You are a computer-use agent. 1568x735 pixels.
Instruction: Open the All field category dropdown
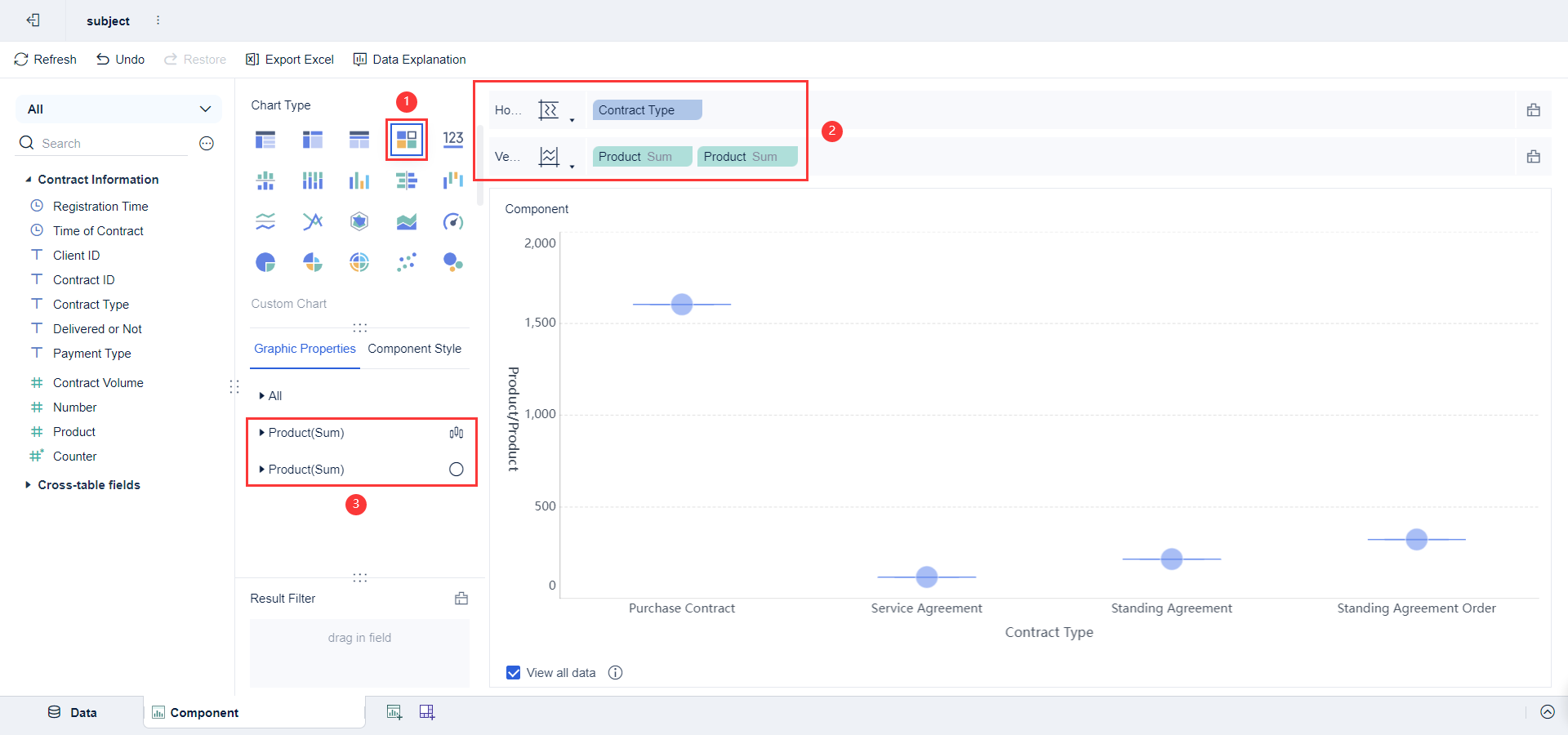point(119,109)
